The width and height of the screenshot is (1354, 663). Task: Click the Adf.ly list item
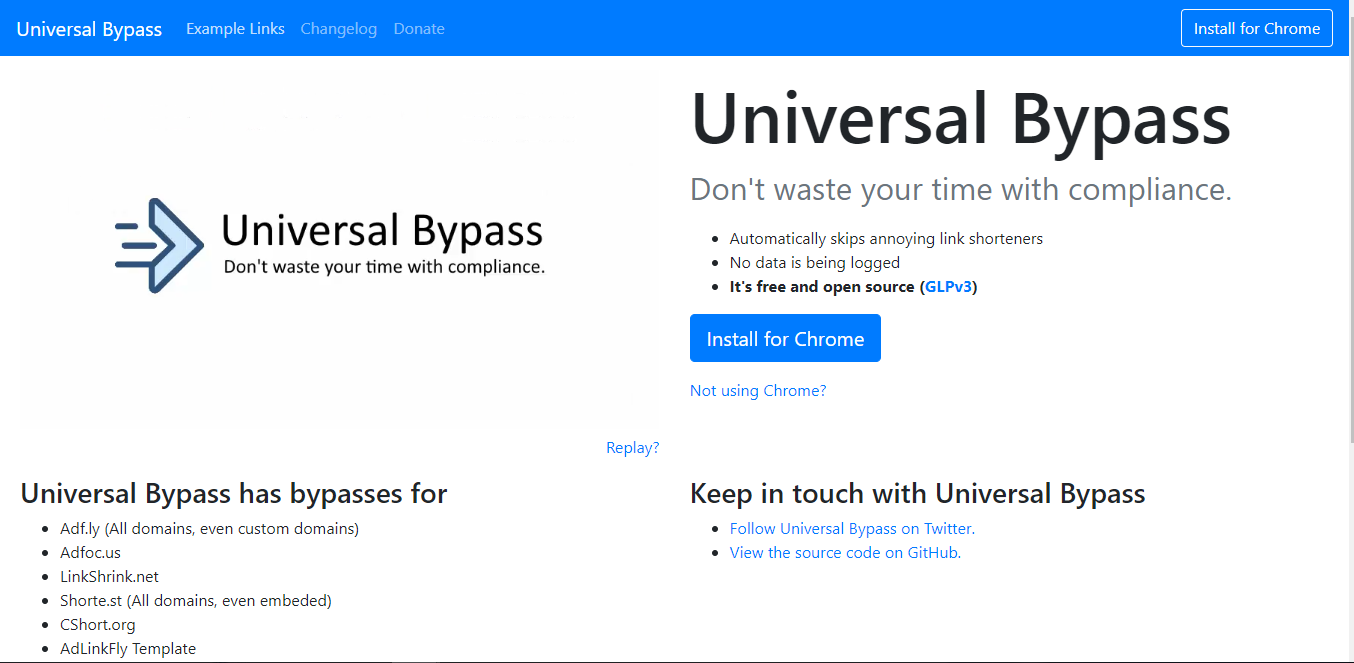209,529
